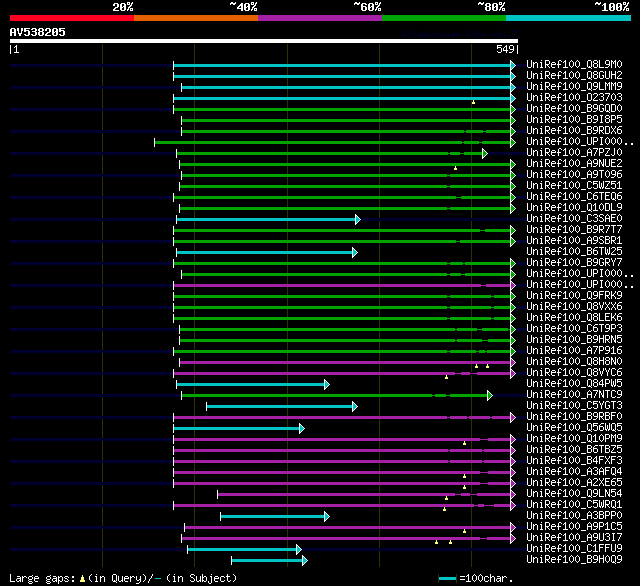The width and height of the screenshot is (640, 586).
Task: Click the cyan alignment bar for Q8L9M0
Action: 344,65
